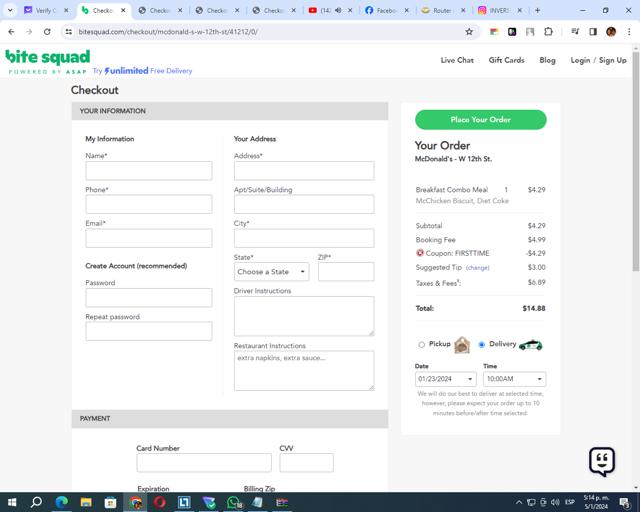Screen dimensions: 640x512
Task: Click the Apt/Suite/Building field
Action: (304, 204)
